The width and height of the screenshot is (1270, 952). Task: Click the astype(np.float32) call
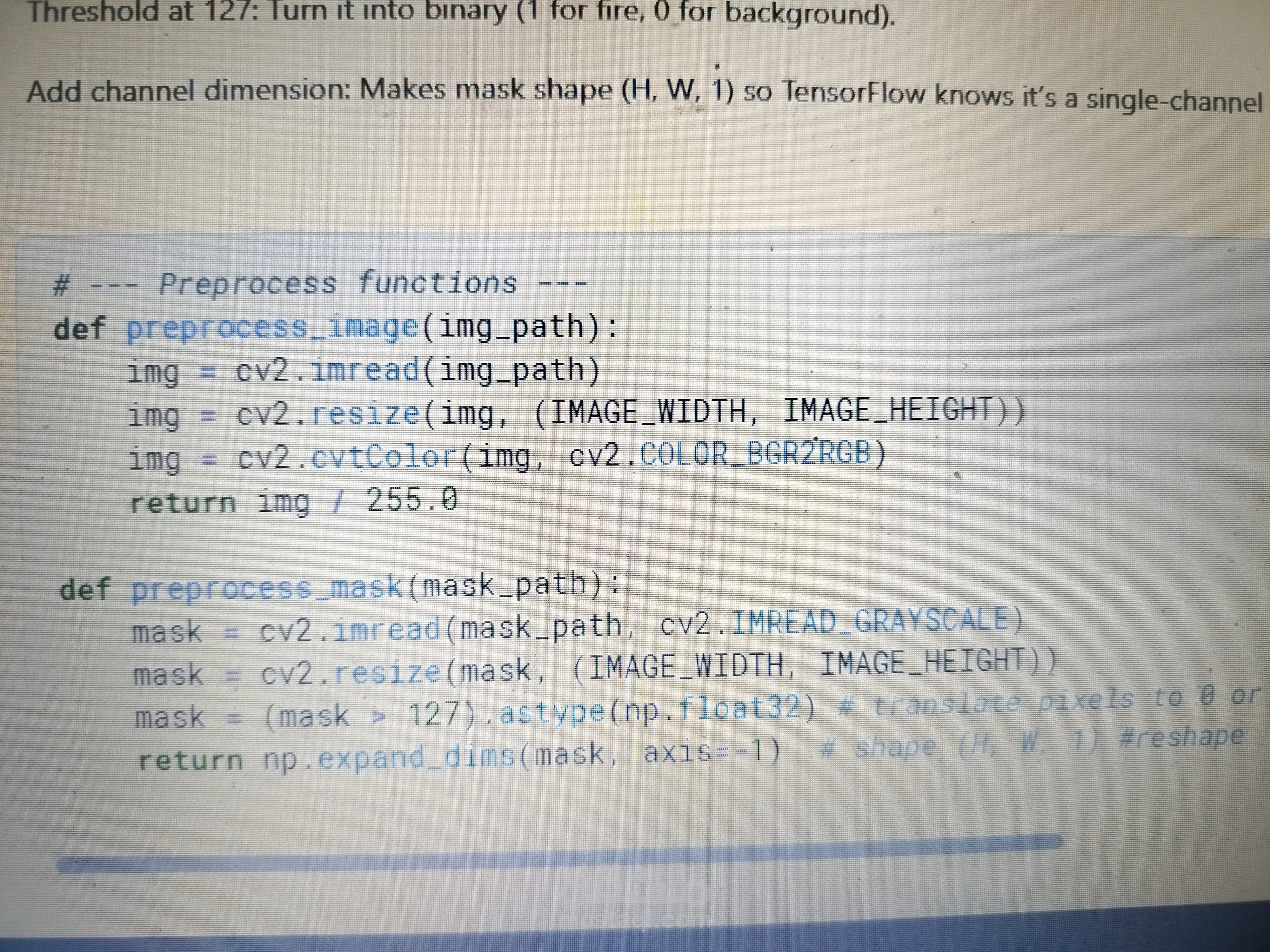coord(656,712)
